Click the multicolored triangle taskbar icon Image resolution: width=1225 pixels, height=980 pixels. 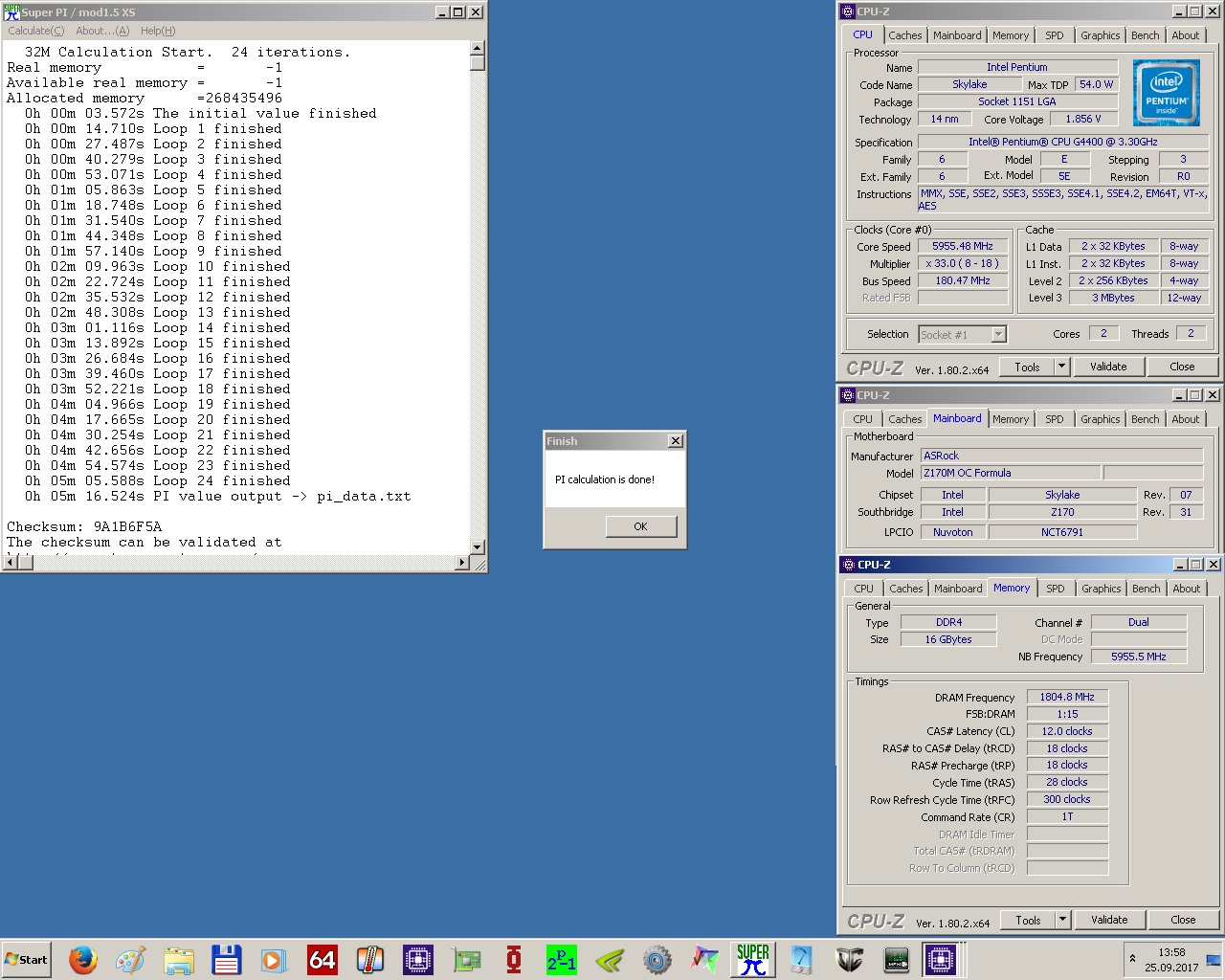(x=705, y=959)
